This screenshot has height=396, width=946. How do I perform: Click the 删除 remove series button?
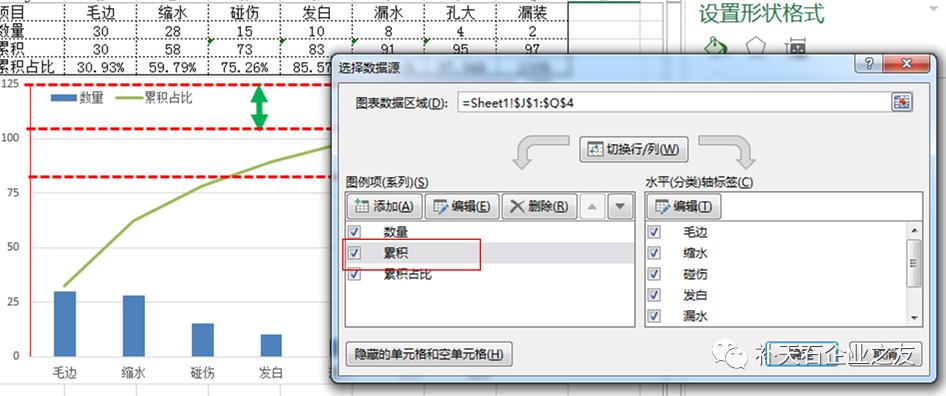click(539, 206)
